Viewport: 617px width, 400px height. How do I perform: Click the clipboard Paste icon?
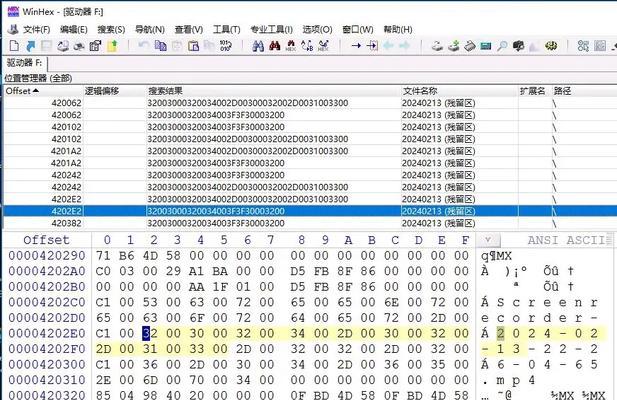(x=193, y=46)
